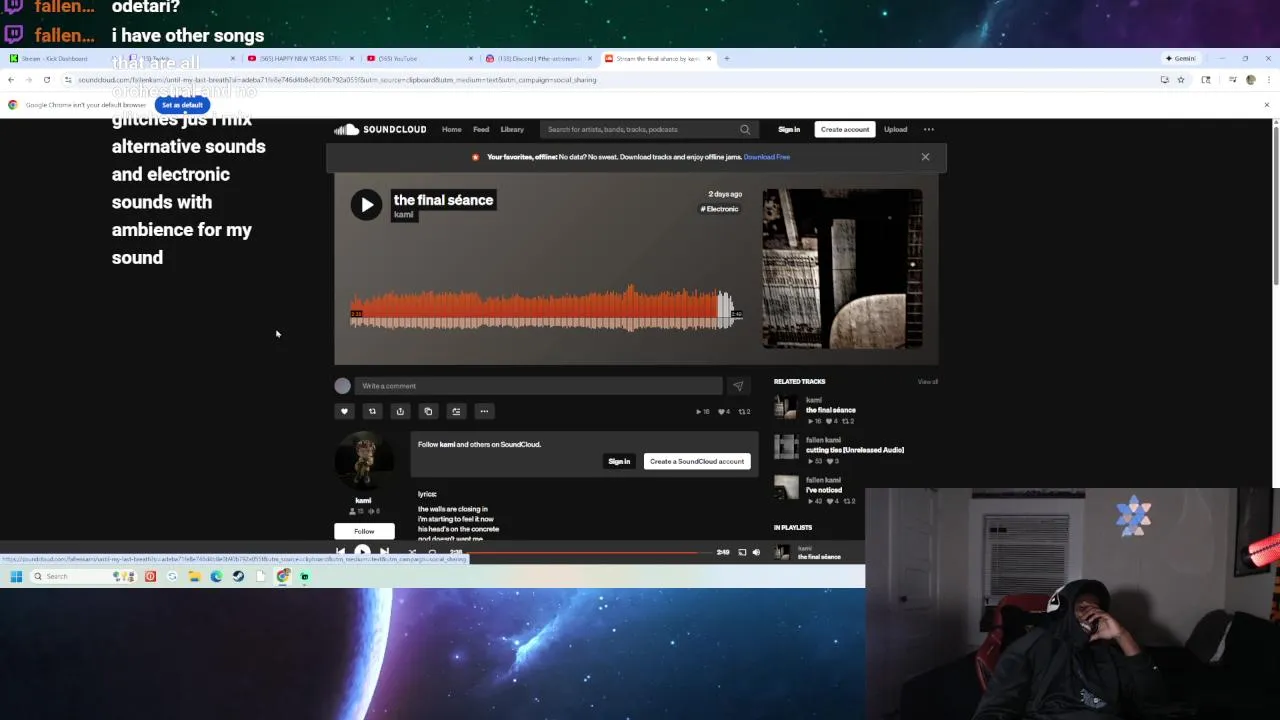Screen dimensions: 1280x720
Task: Toggle repeat in the player bar
Action: [x=432, y=552]
